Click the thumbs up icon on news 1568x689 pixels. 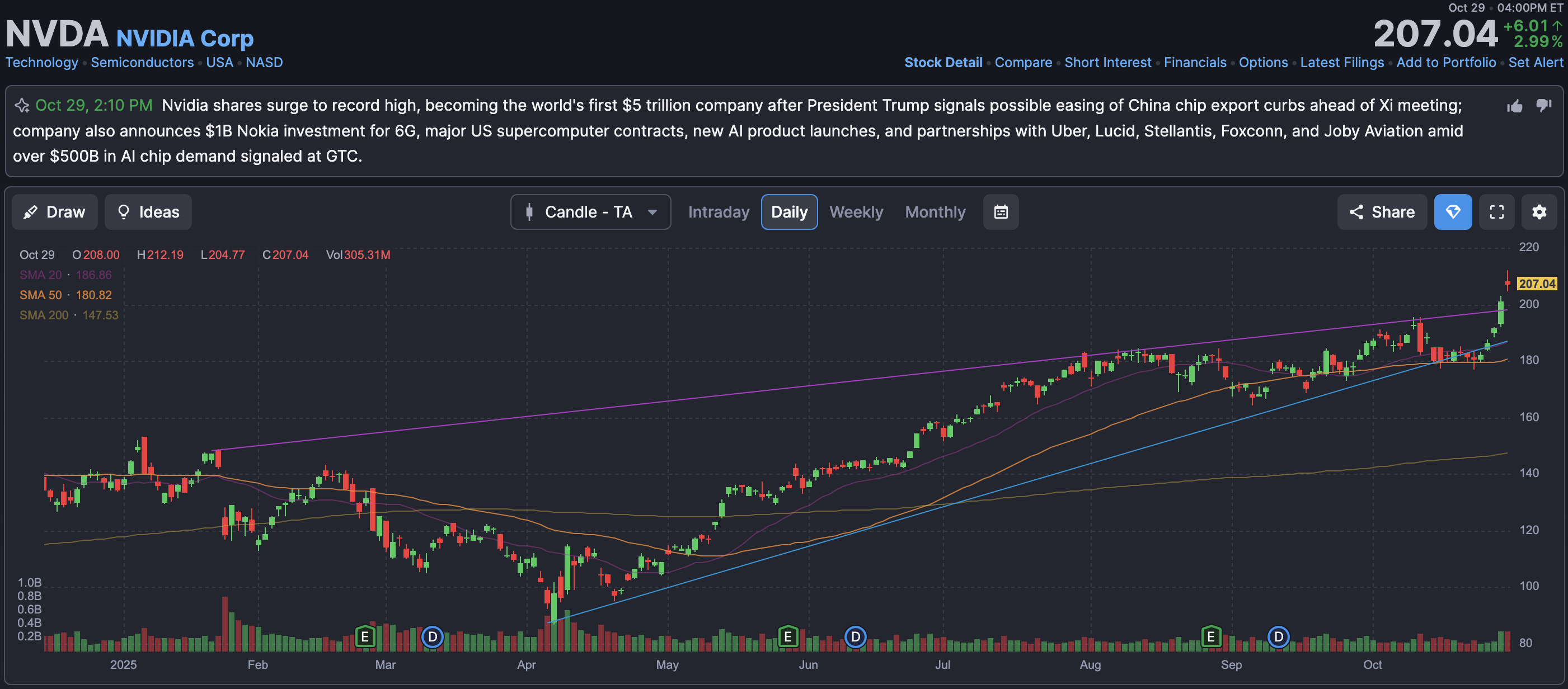click(1514, 106)
